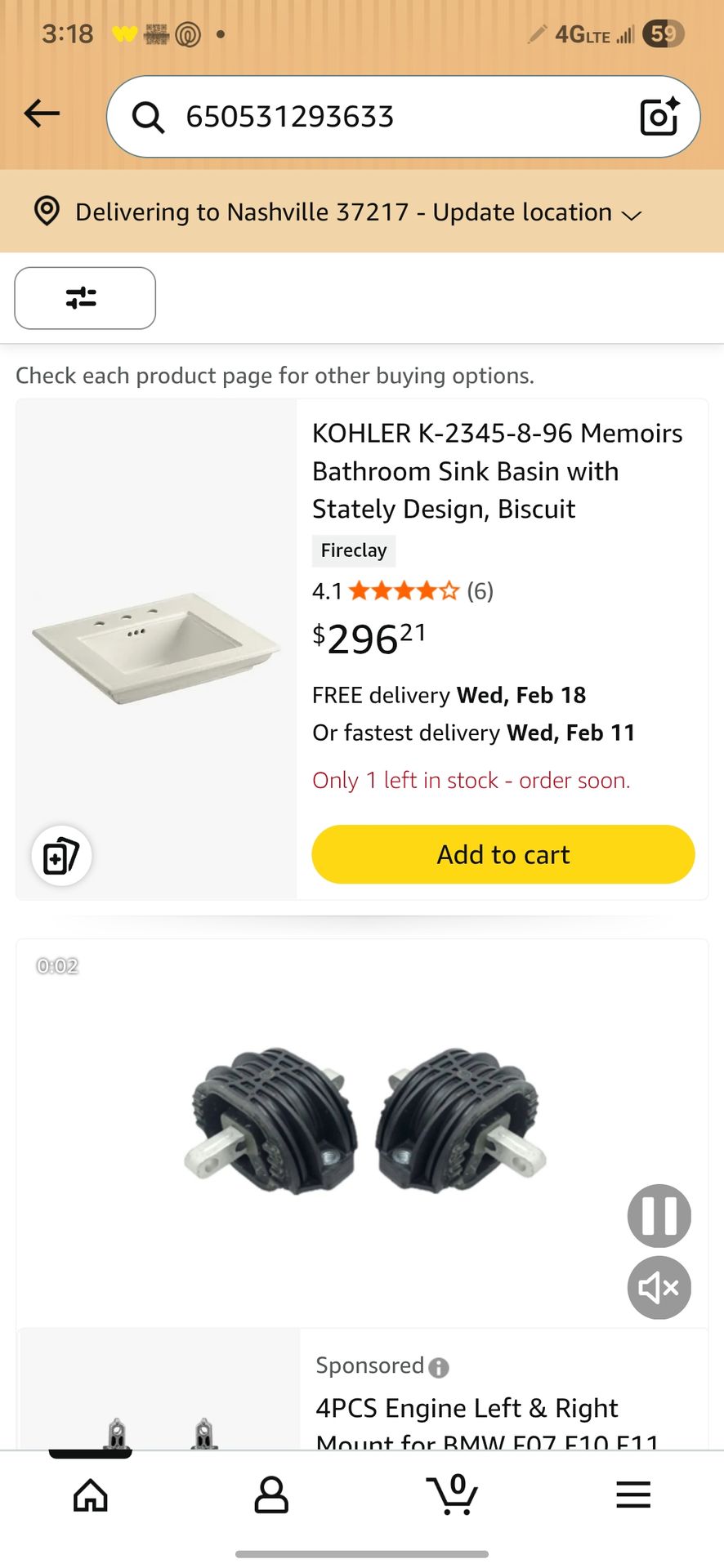The image size is (724, 1568).
Task: Open the shopping cart tab
Action: click(452, 1494)
